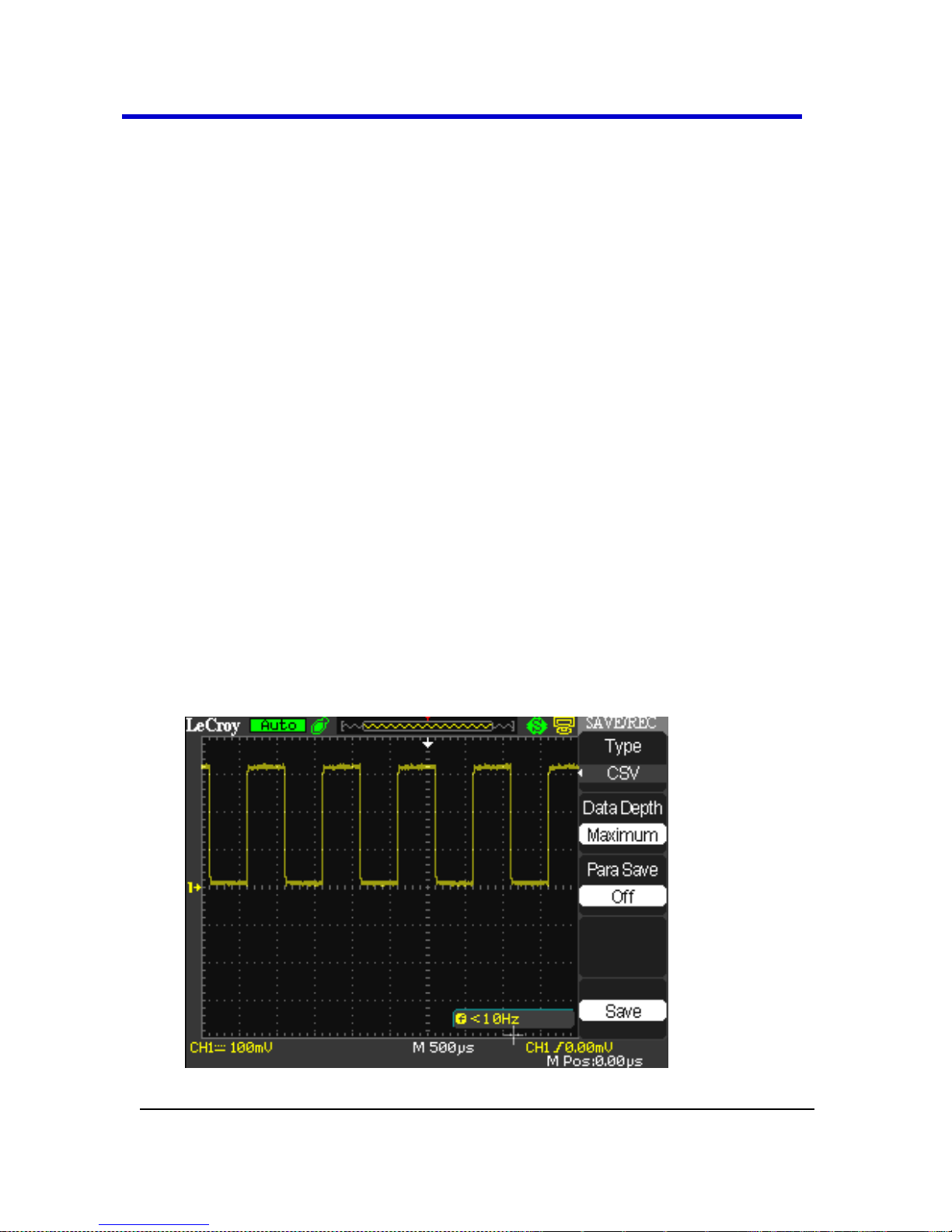952x1232 pixels.
Task: Click the CH1 ground level marker at the left edge
Action: (194, 887)
